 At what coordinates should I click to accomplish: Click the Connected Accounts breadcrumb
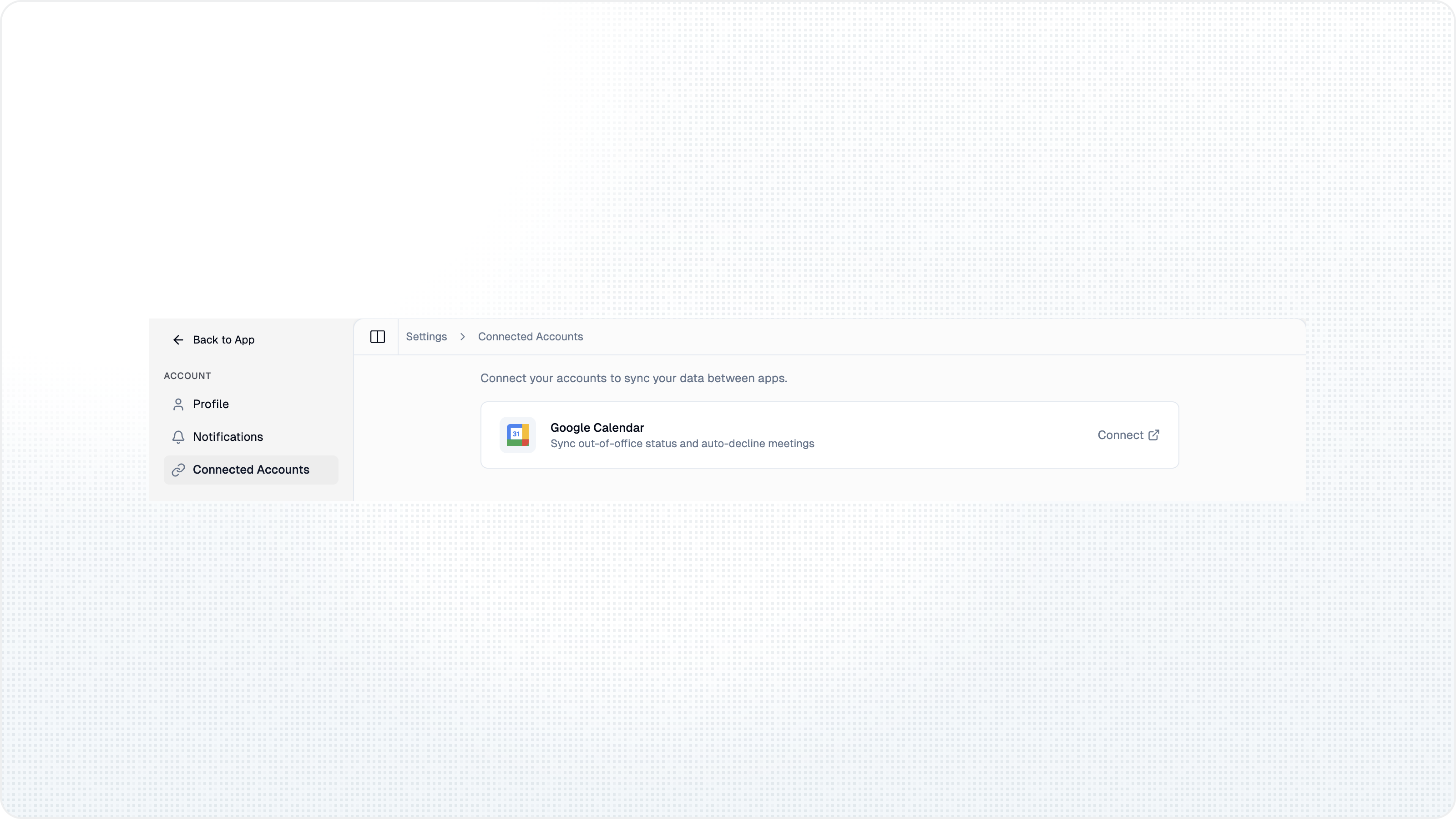530,336
